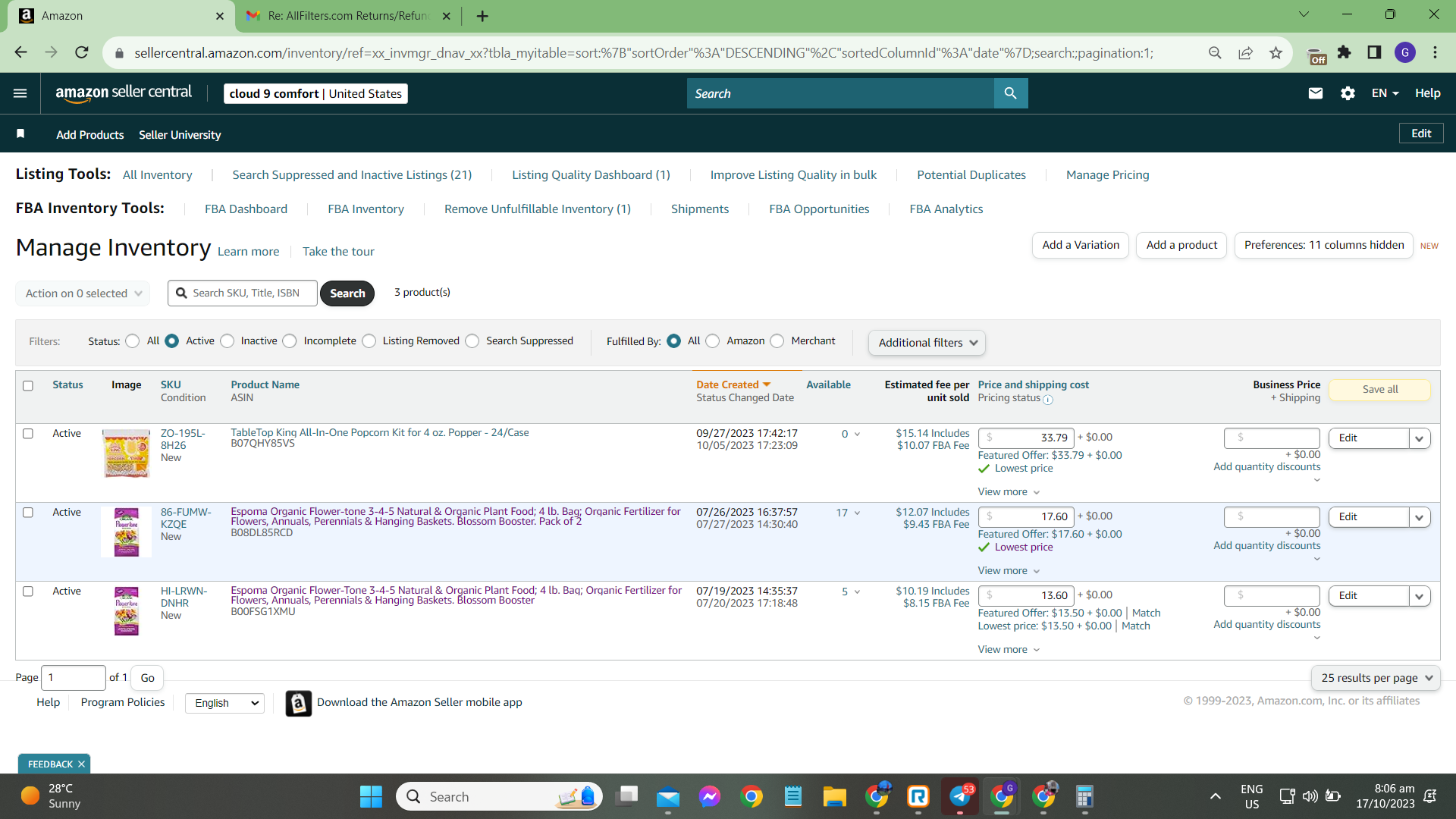This screenshot has height=819, width=1456.
Task: Open the Calculator from the taskbar
Action: tap(1084, 796)
